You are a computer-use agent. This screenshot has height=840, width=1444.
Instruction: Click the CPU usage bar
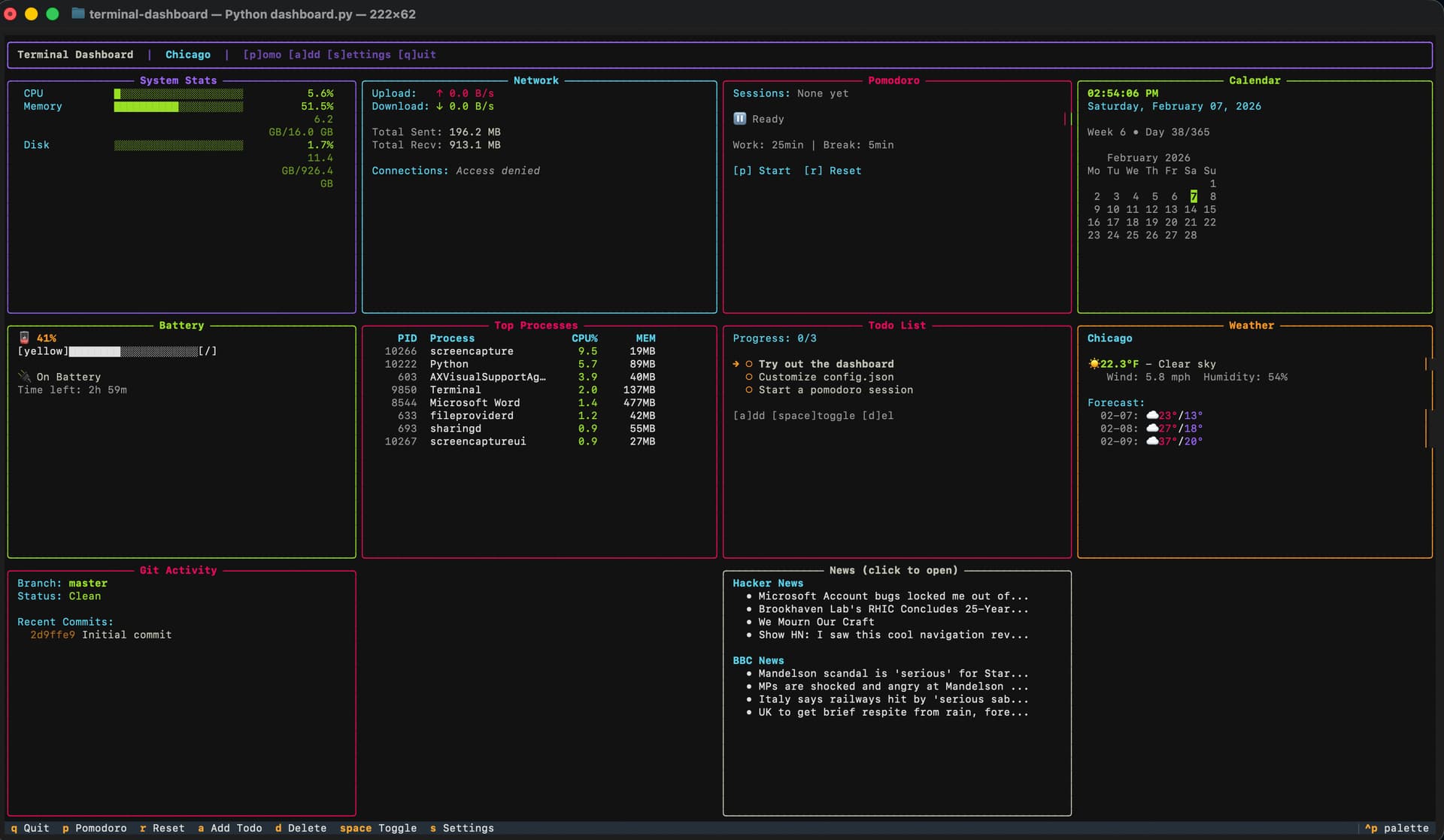(x=178, y=93)
